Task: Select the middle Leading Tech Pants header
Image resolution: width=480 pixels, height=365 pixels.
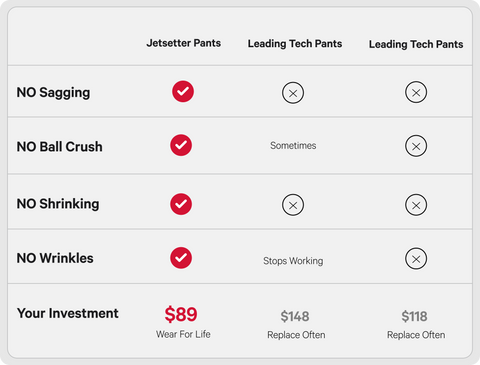Action: click(x=295, y=44)
